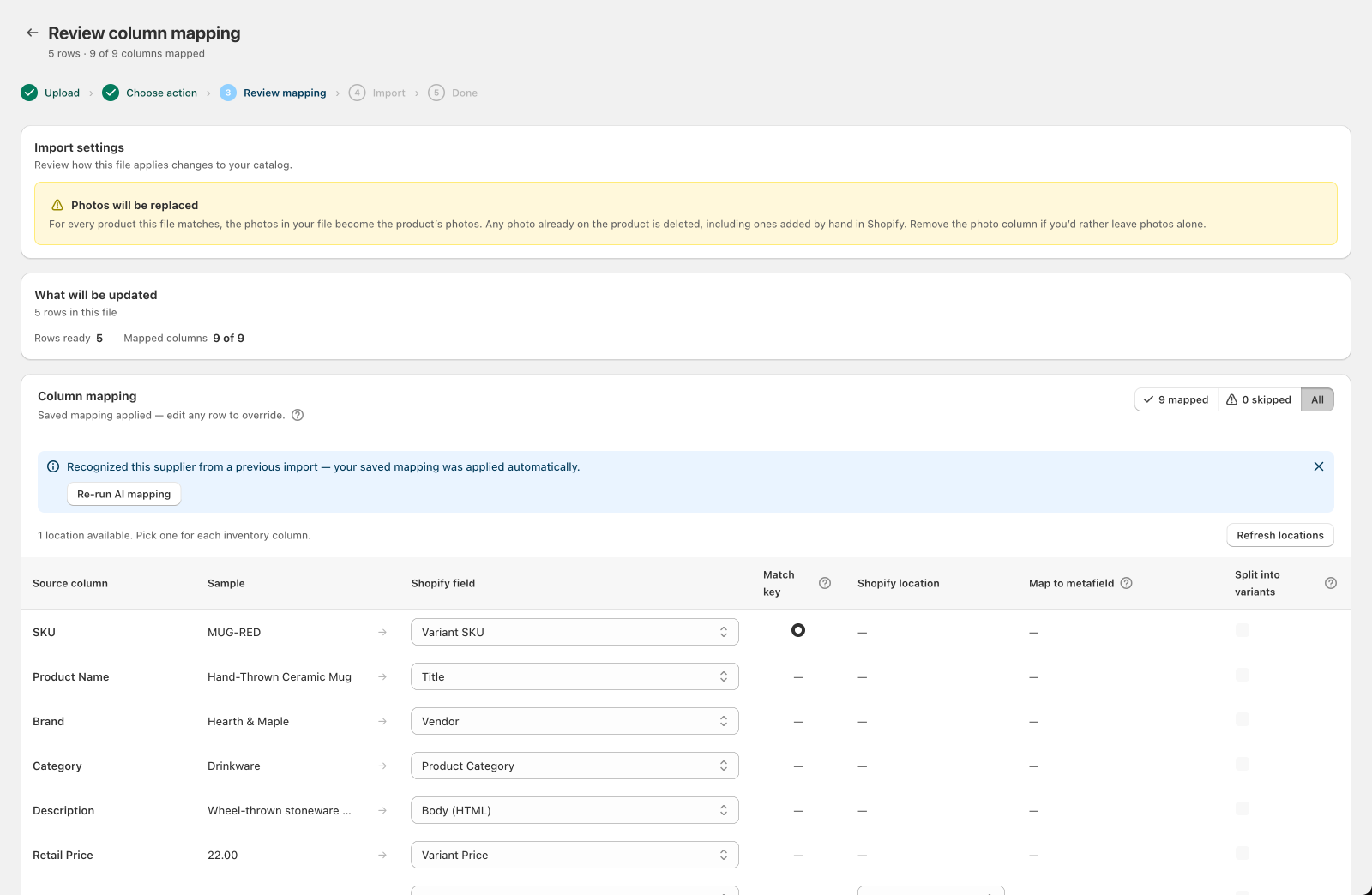
Task: Click the Import step label
Action: [388, 93]
